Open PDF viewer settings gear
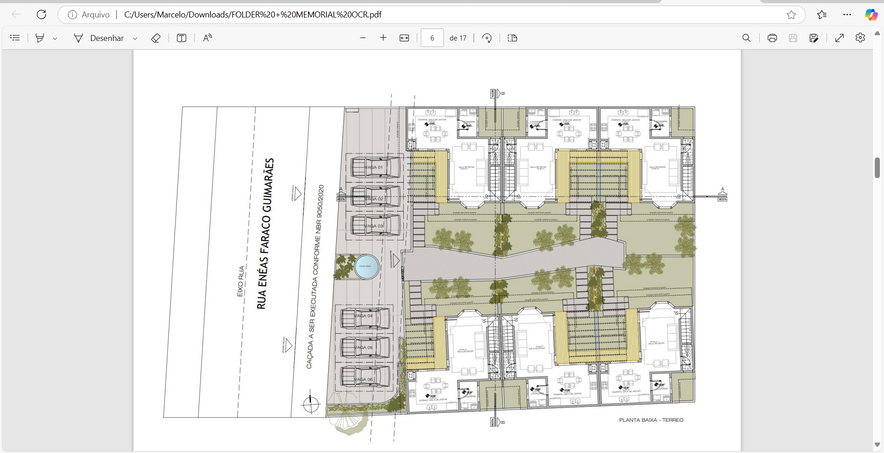This screenshot has width=884, height=453. [860, 38]
